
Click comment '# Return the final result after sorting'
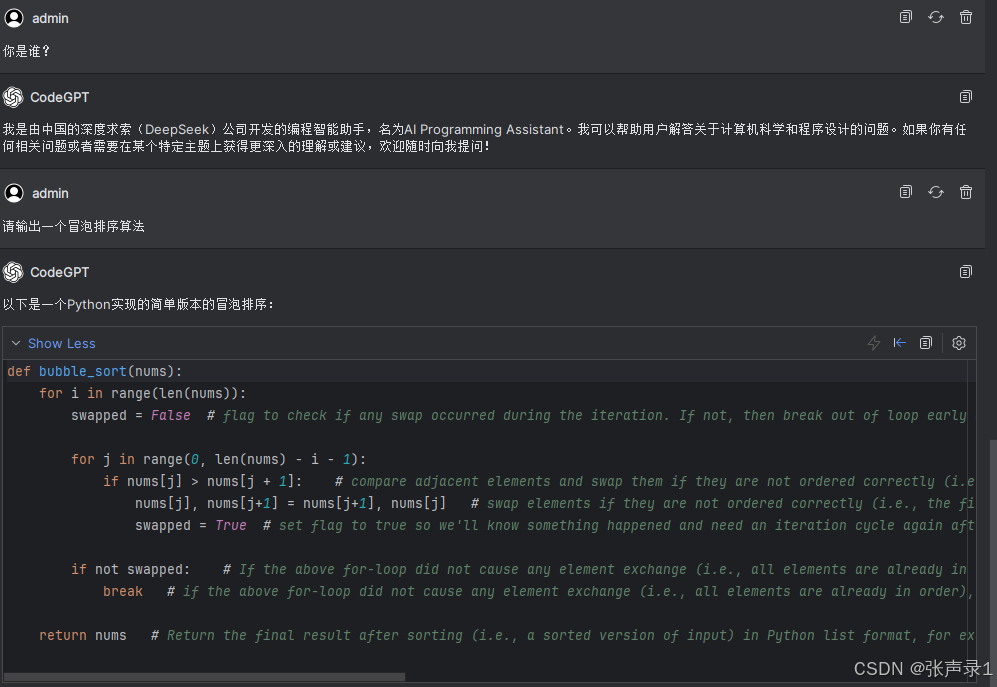point(307,635)
